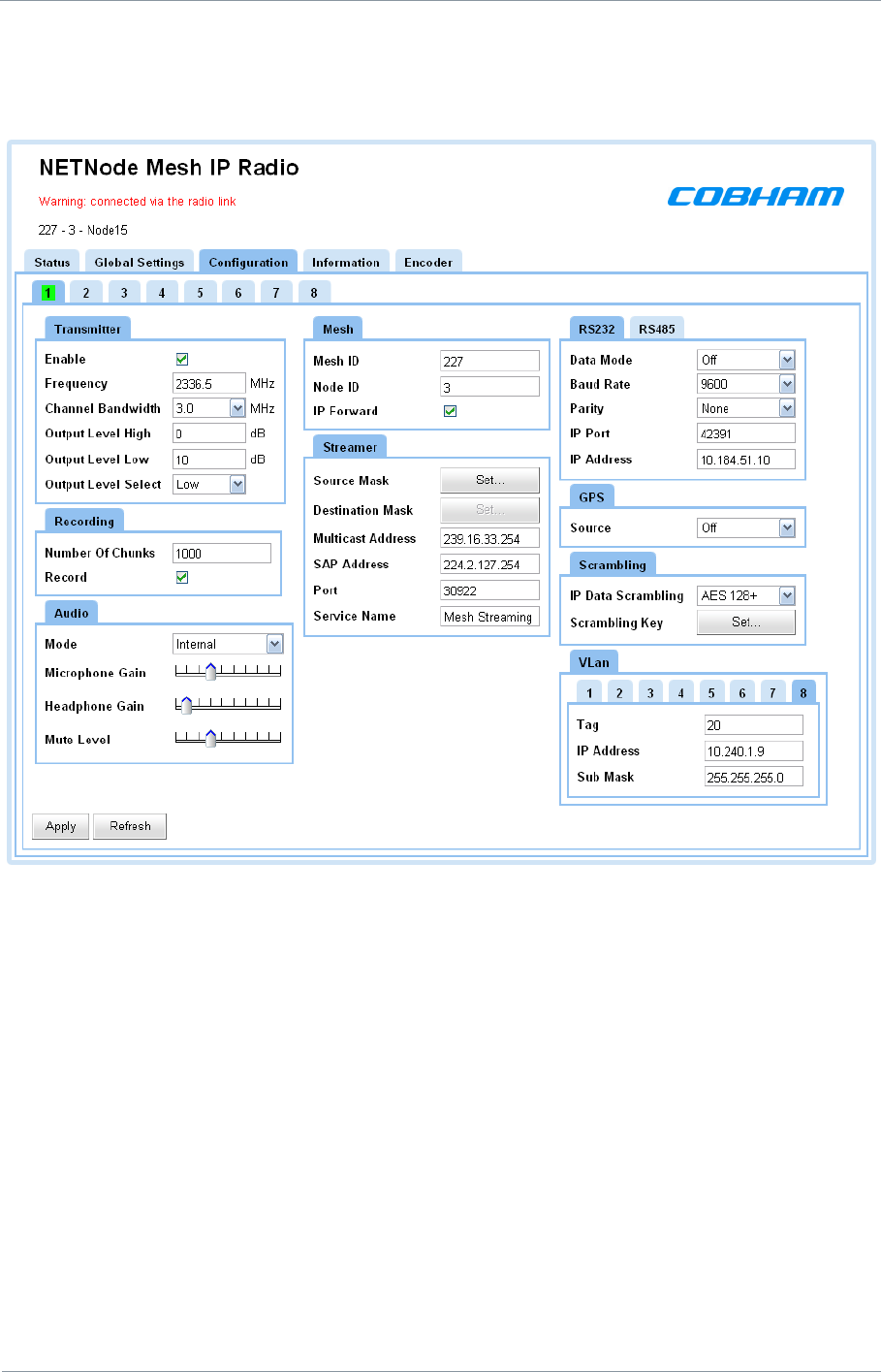
Task: Click the Service Name field
Action: coord(490,617)
